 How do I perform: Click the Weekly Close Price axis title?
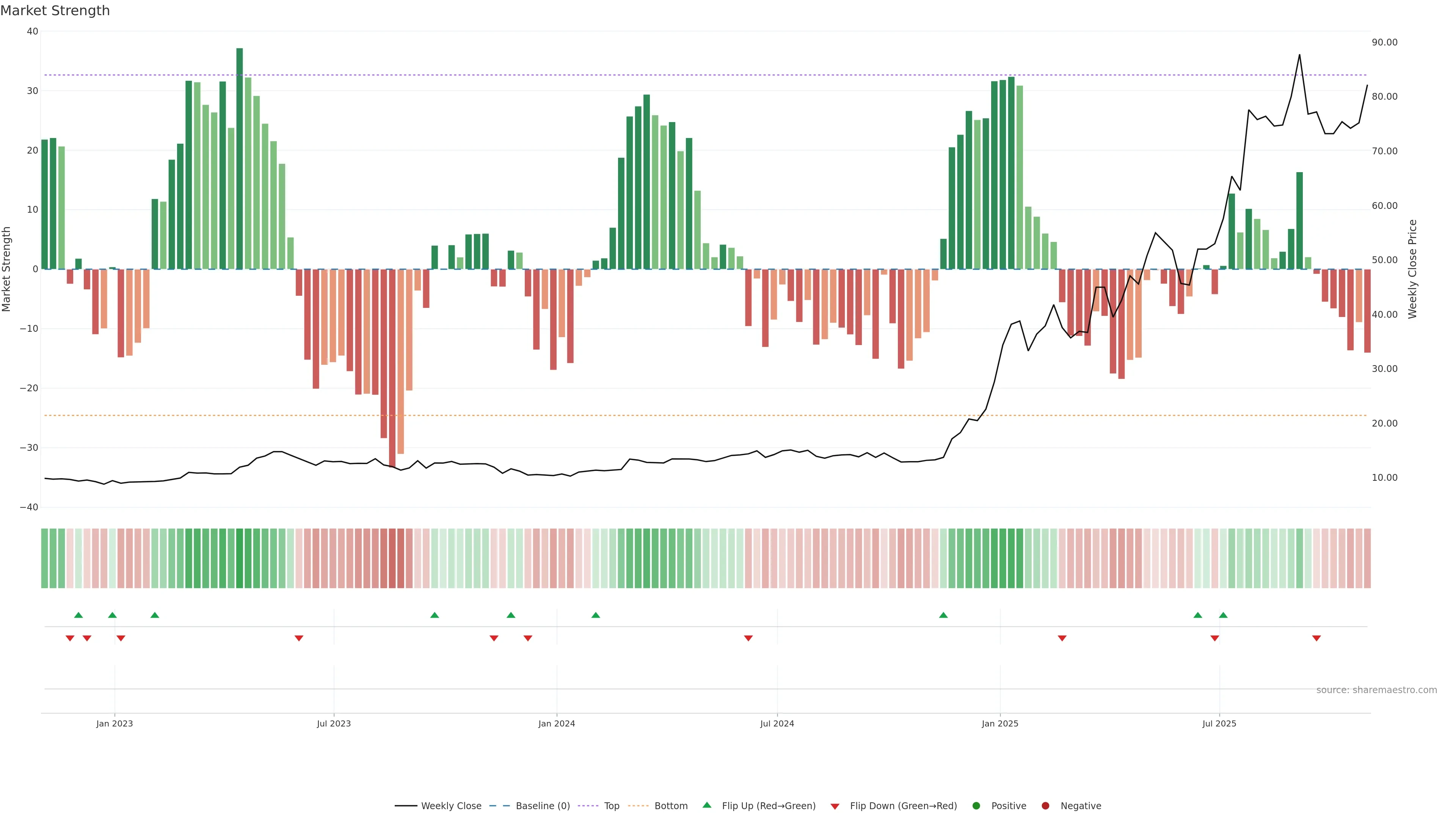coord(1412,269)
